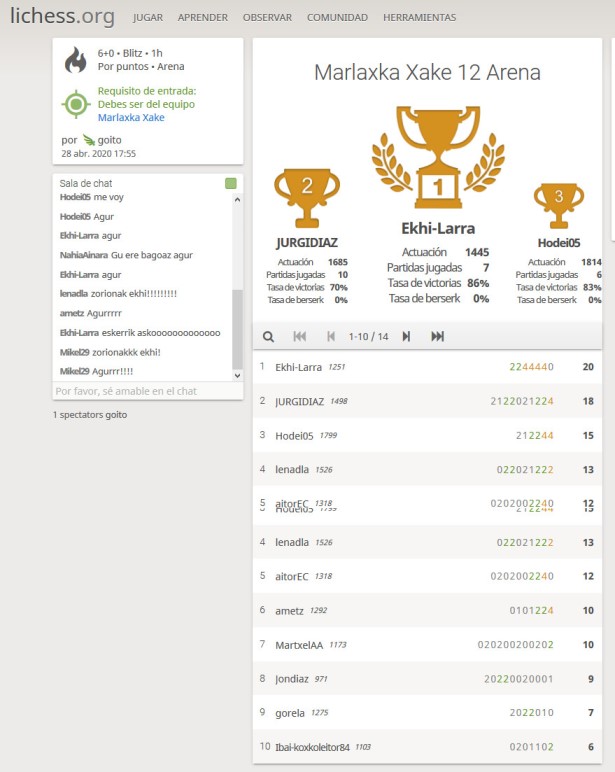
Task: Jump to first page of standings
Action: (299, 337)
